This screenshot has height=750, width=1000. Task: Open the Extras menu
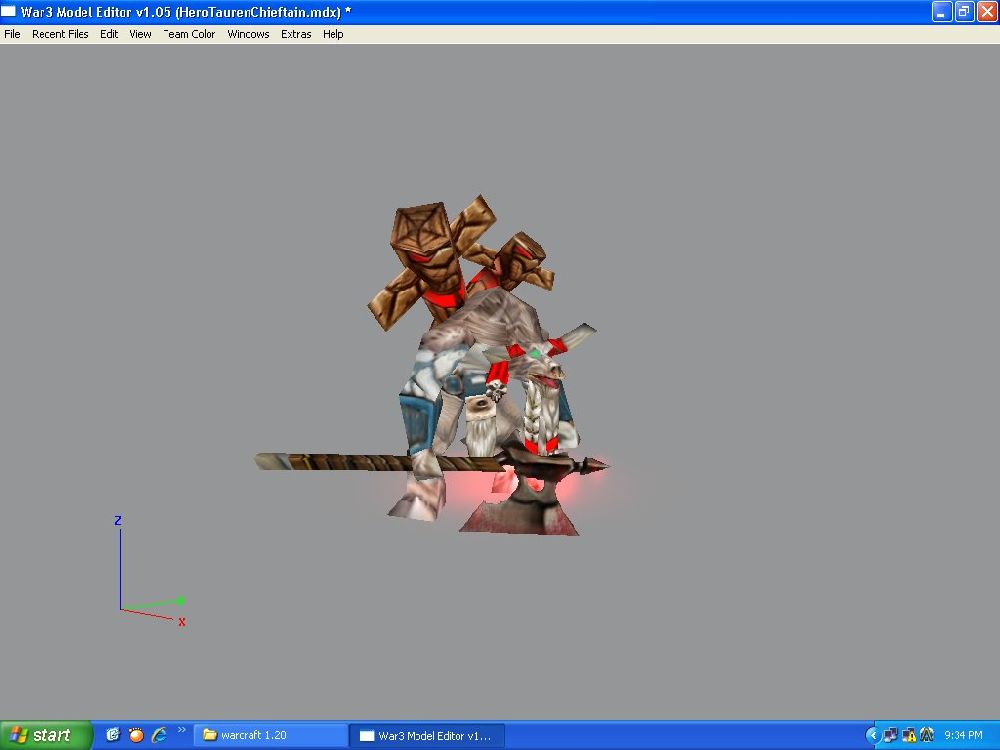pyautogui.click(x=296, y=34)
